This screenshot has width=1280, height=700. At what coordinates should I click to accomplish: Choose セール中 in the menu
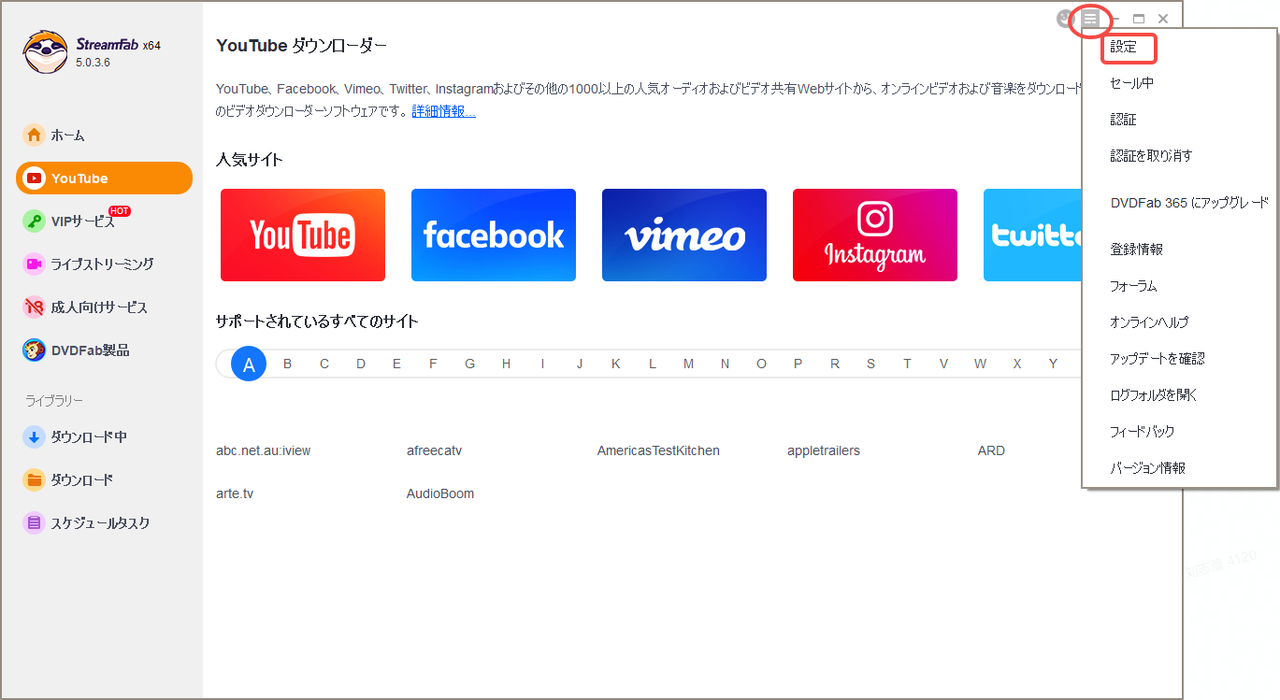tap(1132, 83)
